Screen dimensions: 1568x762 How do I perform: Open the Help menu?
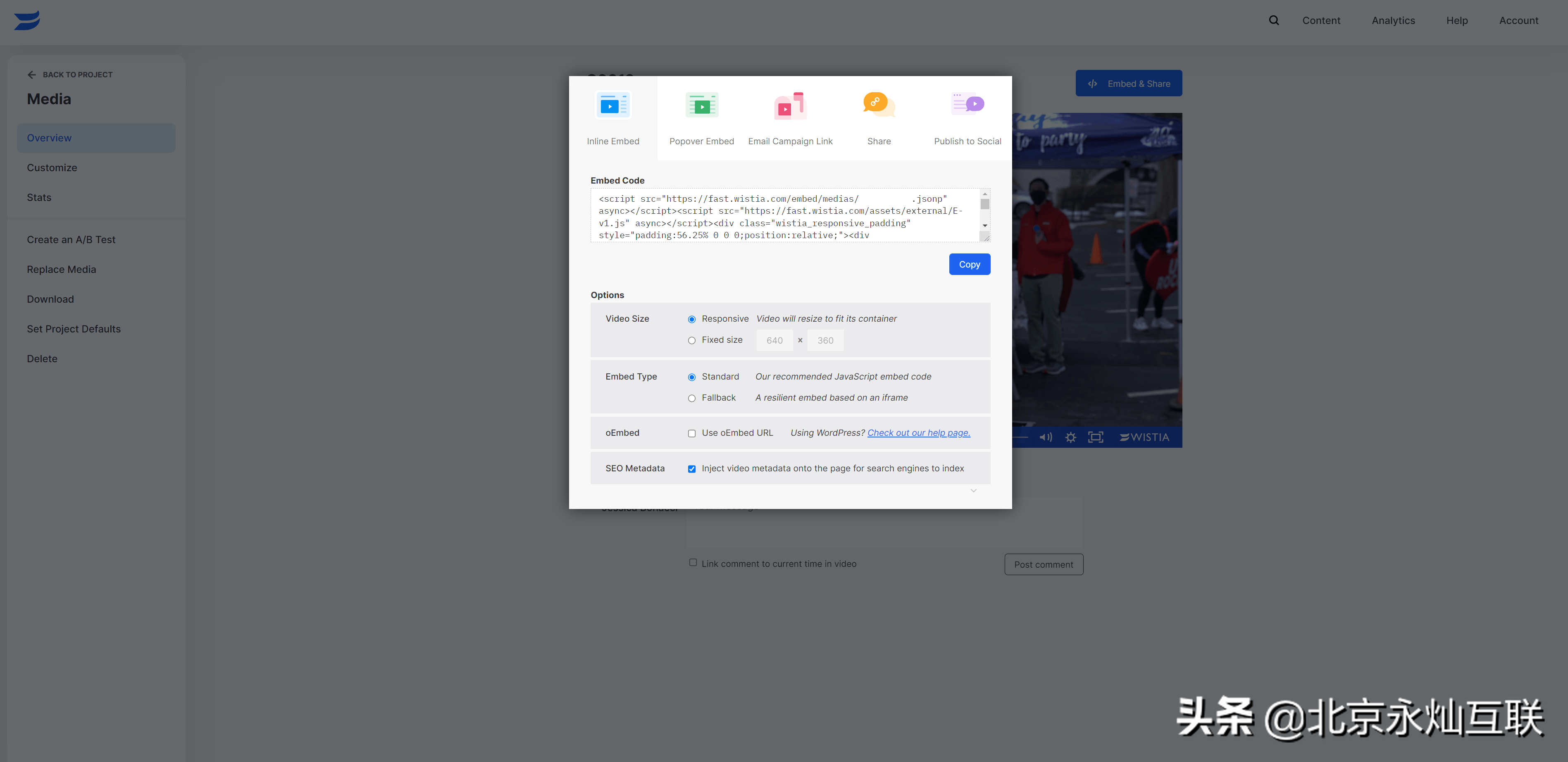coord(1456,20)
